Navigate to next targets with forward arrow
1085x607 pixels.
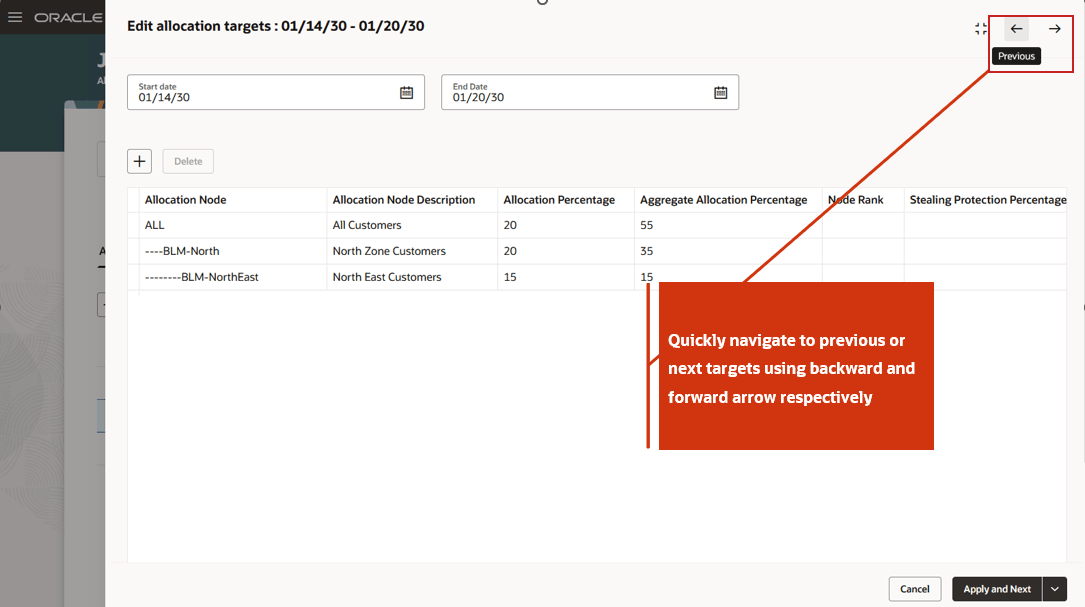(x=1054, y=28)
